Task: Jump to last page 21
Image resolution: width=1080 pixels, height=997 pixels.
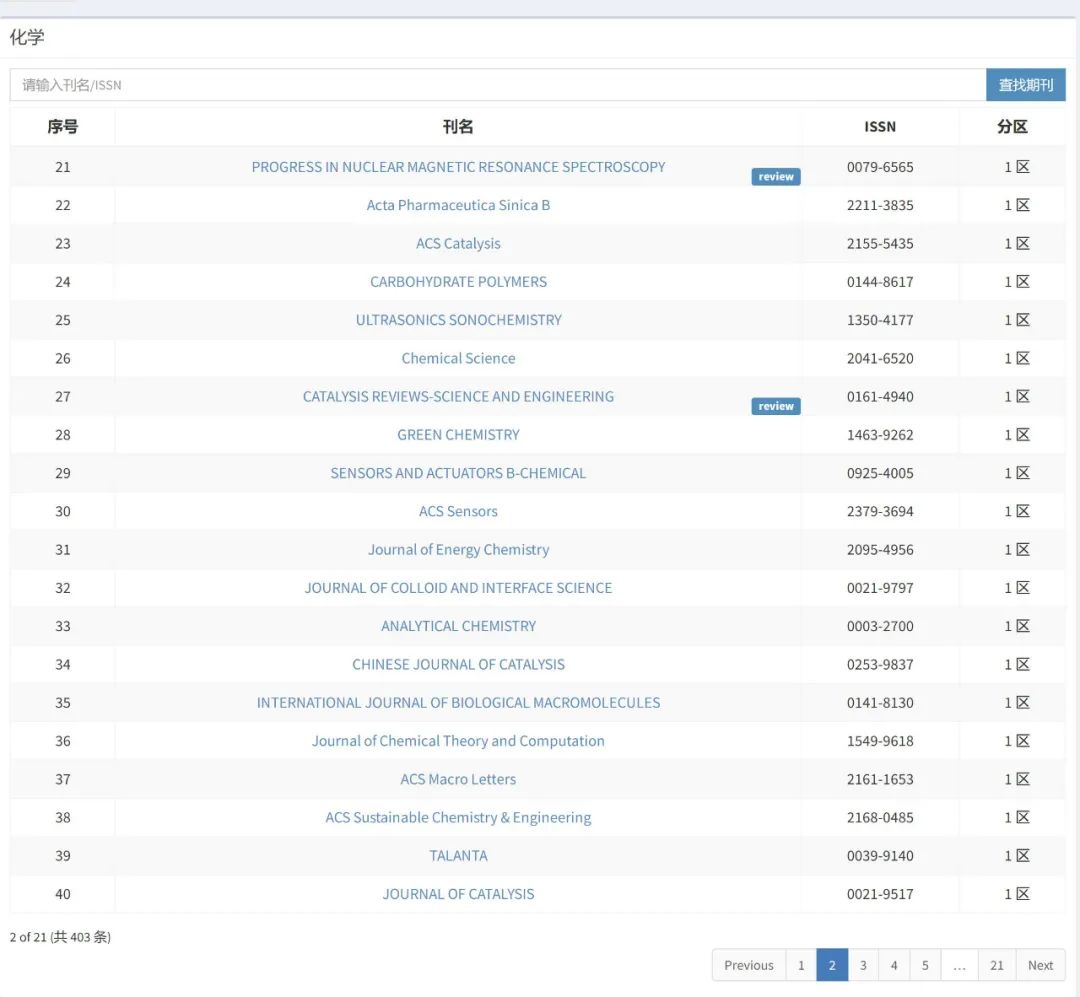Action: [x=996, y=965]
